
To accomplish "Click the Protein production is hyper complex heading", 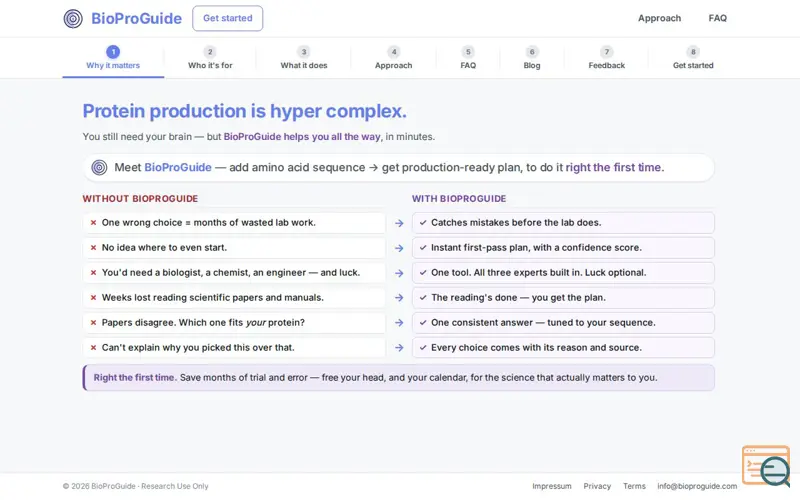I will [x=245, y=111].
